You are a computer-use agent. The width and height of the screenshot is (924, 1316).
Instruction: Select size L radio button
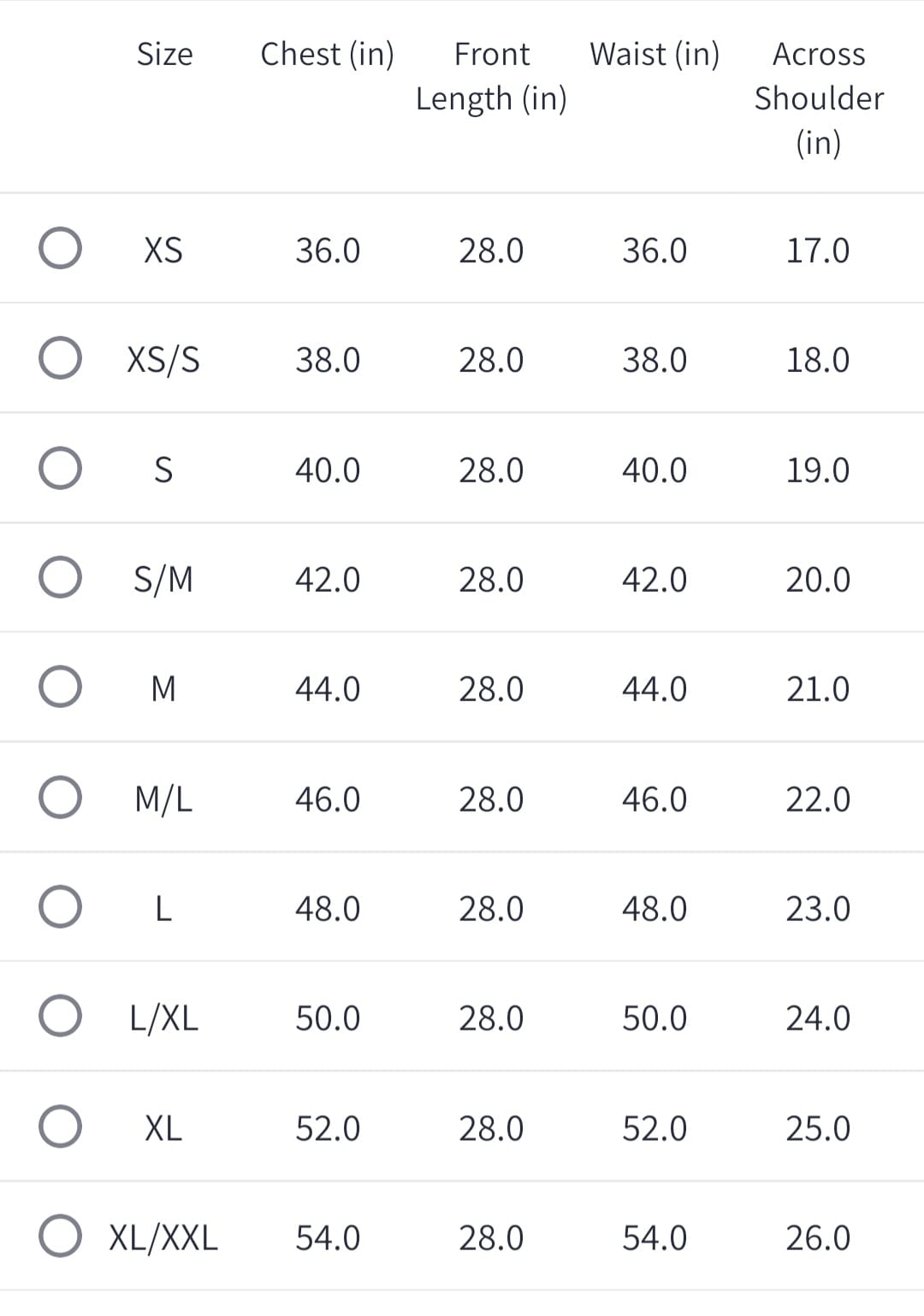click(61, 907)
